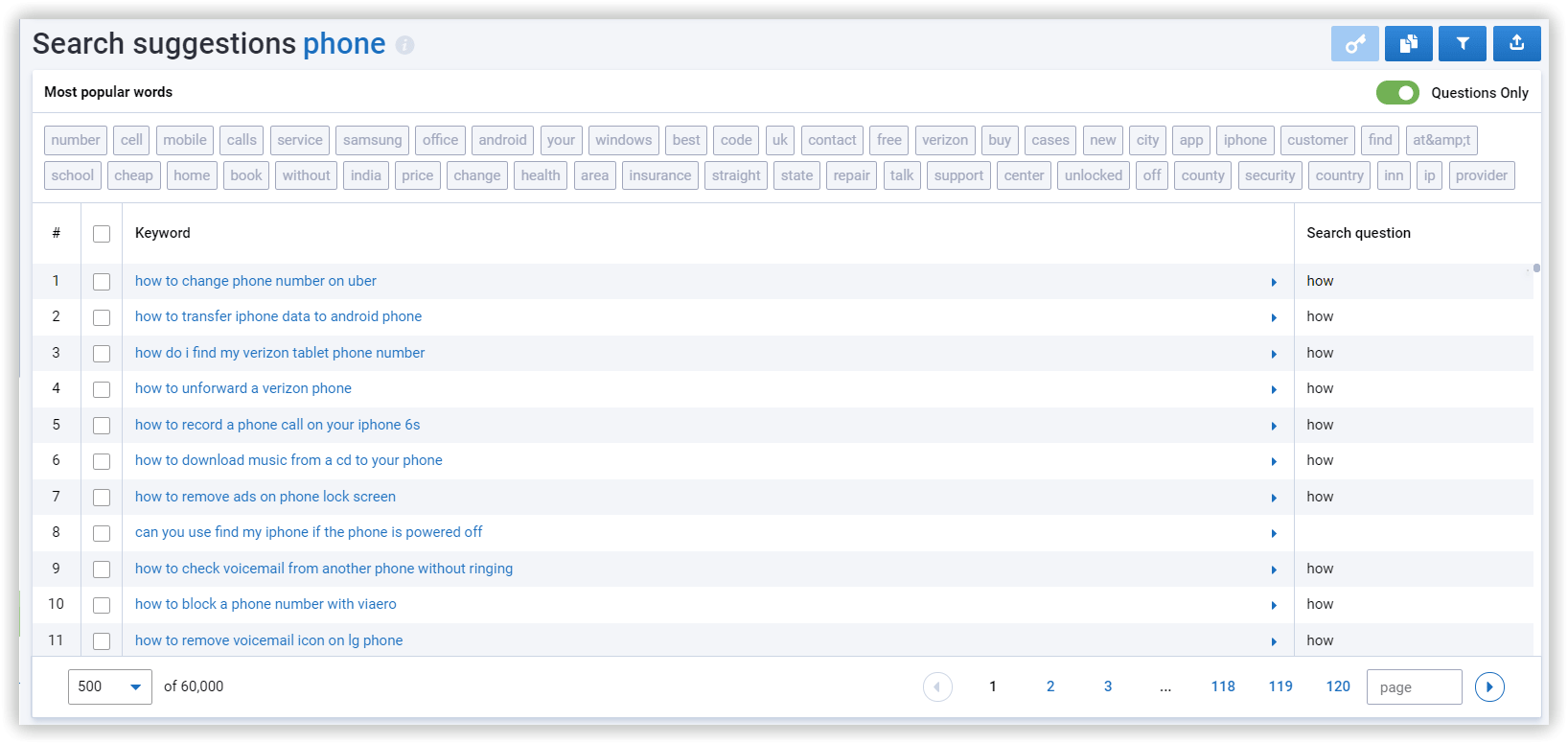Expand arrow for 'how to unforward a verizon phone'

[x=1274, y=389]
